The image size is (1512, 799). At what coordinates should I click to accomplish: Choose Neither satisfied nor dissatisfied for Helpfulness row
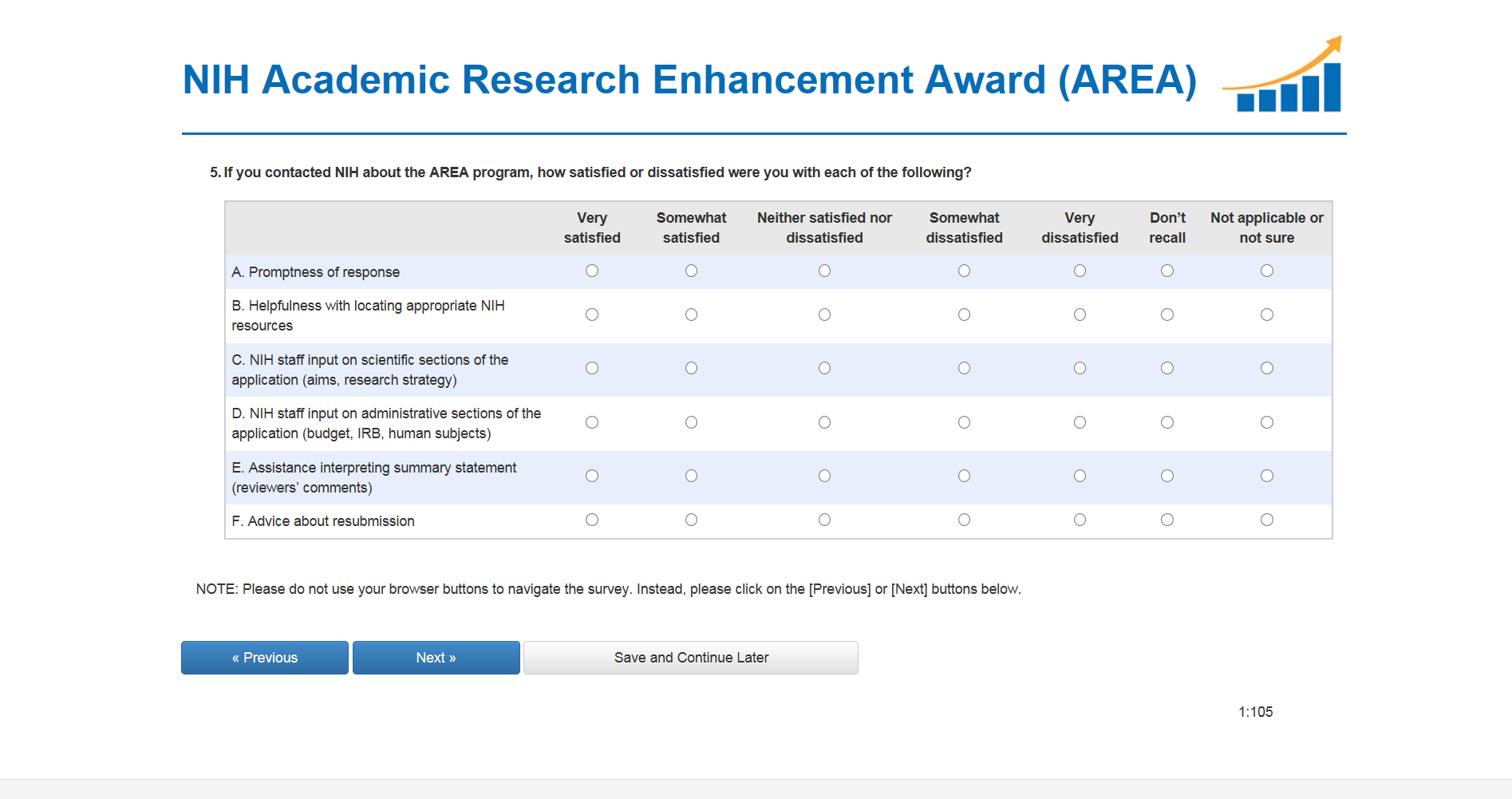[x=824, y=315]
